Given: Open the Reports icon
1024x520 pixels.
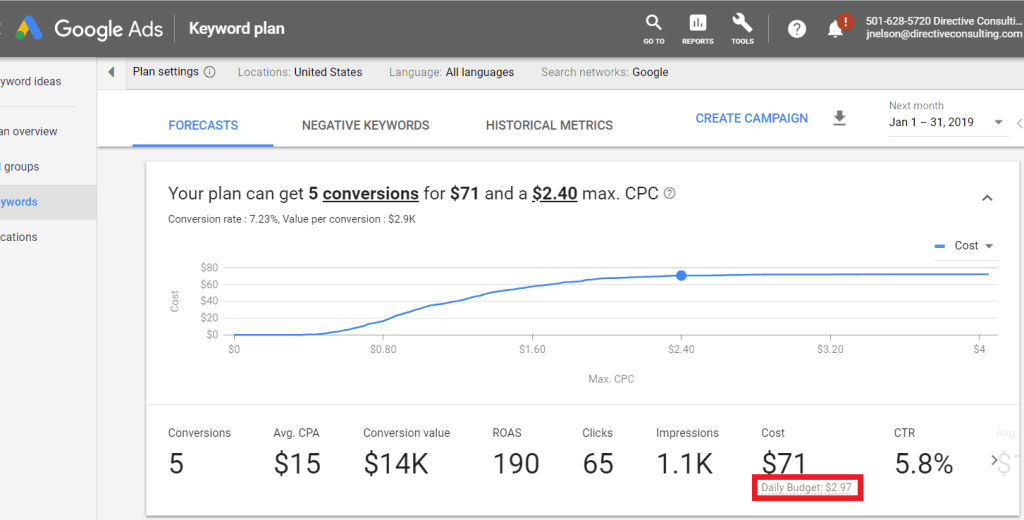Looking at the screenshot, I should click(697, 29).
